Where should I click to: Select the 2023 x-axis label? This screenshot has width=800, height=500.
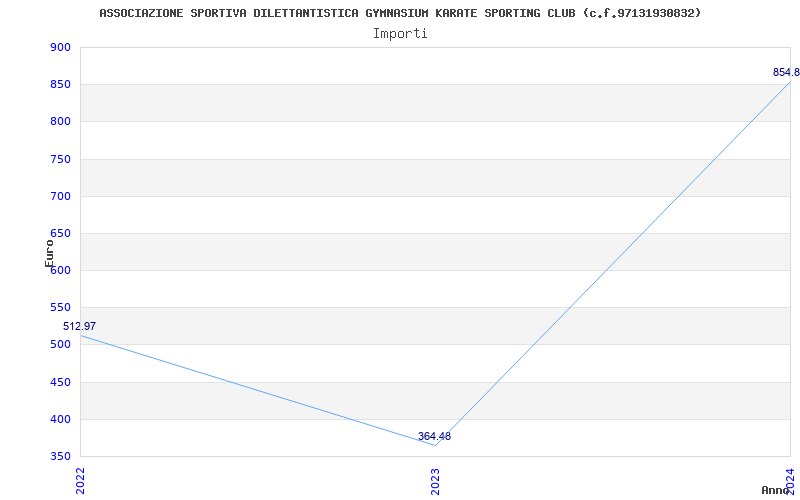point(435,481)
